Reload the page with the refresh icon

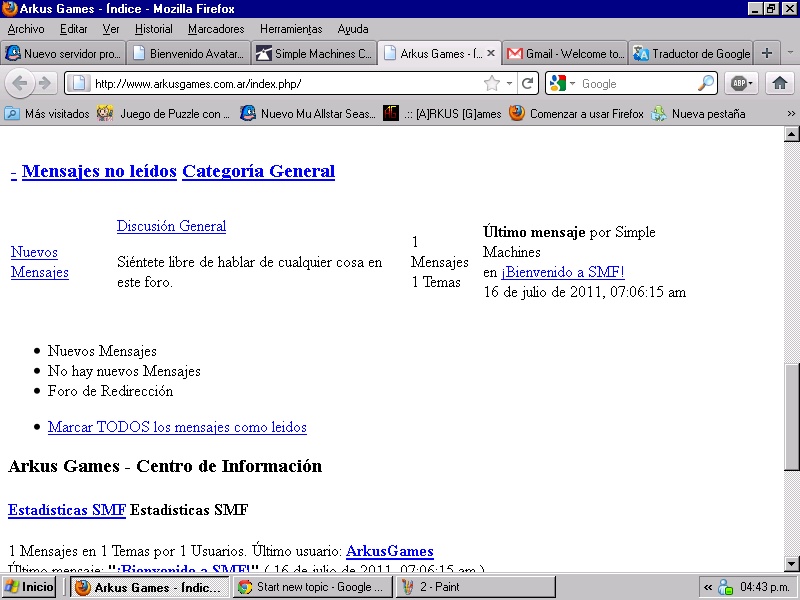(x=528, y=83)
